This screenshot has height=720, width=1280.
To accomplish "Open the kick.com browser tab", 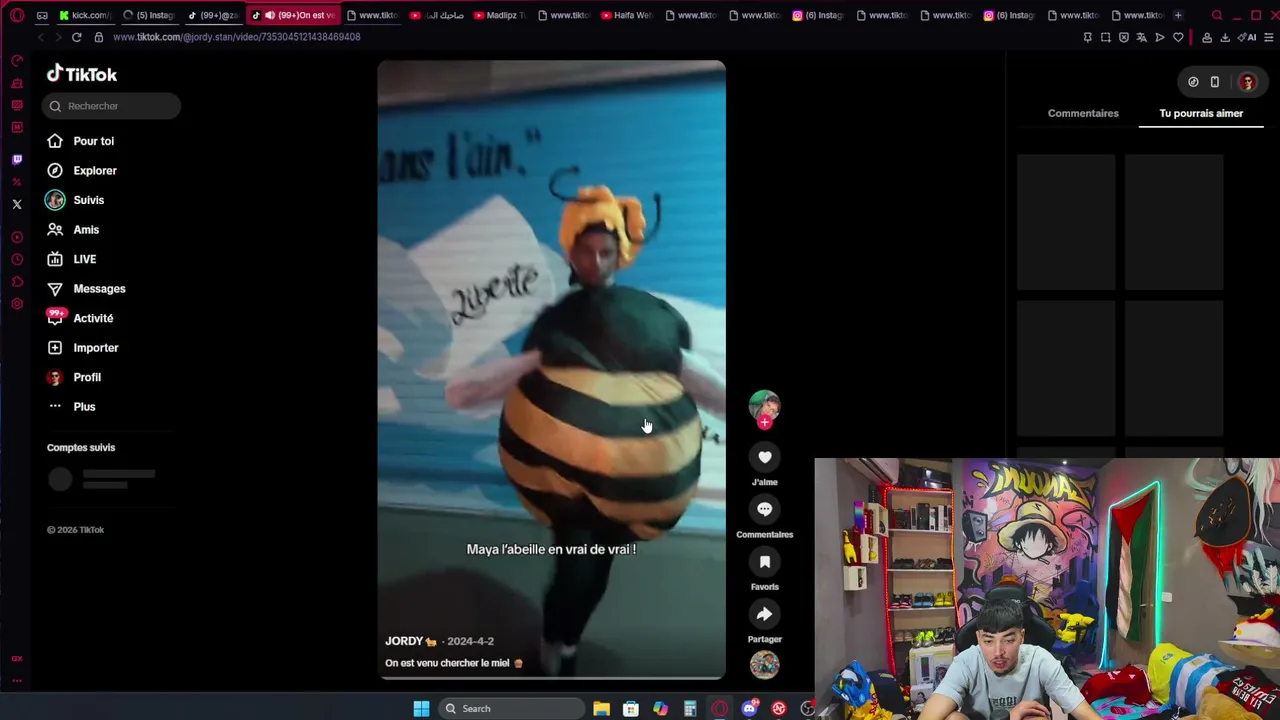I will click(85, 15).
